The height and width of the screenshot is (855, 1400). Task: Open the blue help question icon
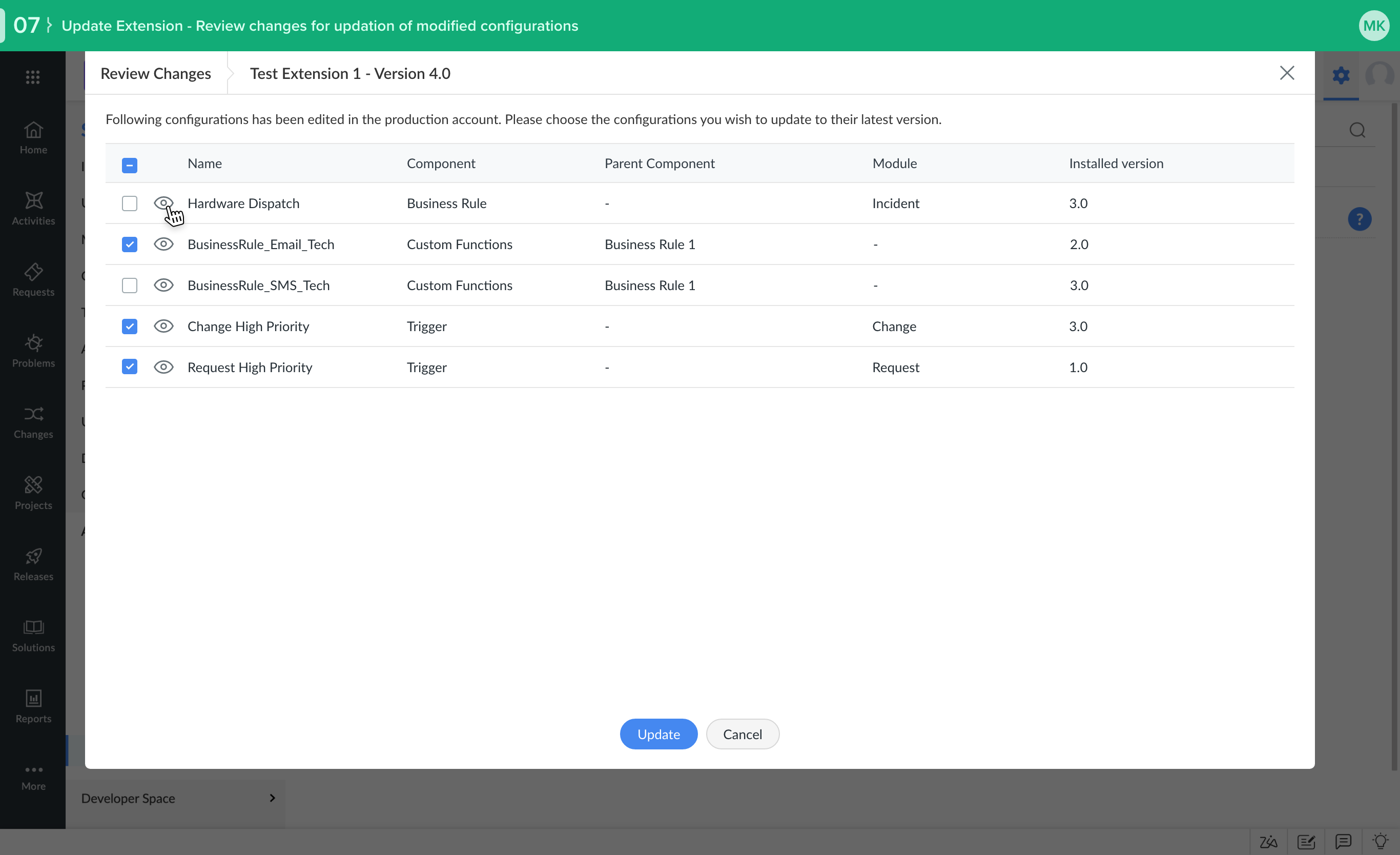[x=1359, y=219]
